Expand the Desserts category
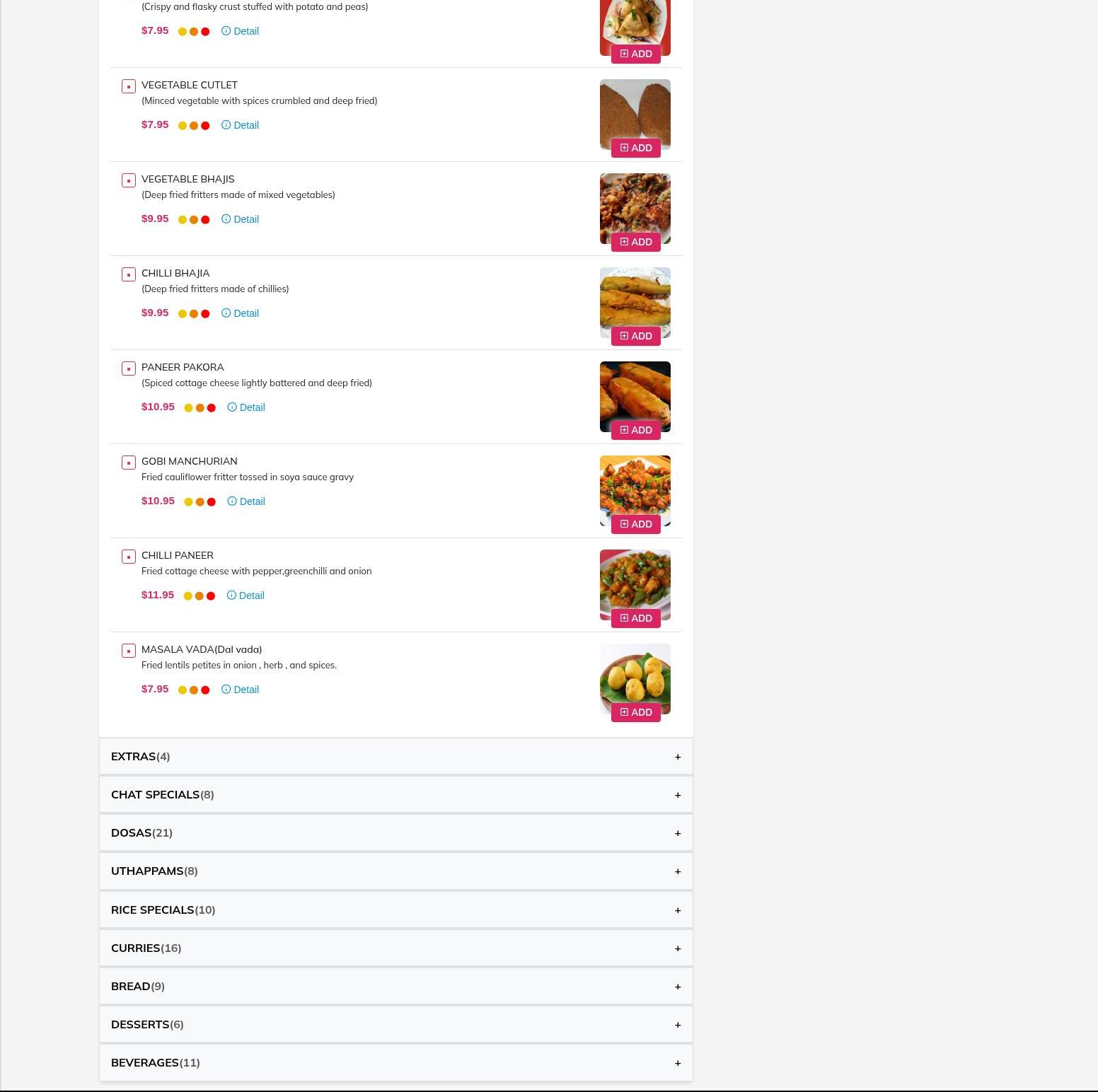1098x1092 pixels. pos(396,1025)
